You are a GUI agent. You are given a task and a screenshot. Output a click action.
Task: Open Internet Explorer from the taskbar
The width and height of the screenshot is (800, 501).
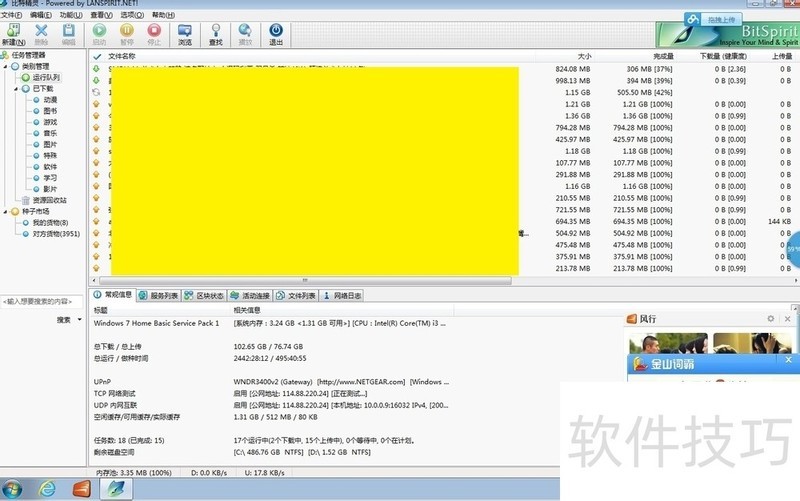pyautogui.click(x=47, y=489)
